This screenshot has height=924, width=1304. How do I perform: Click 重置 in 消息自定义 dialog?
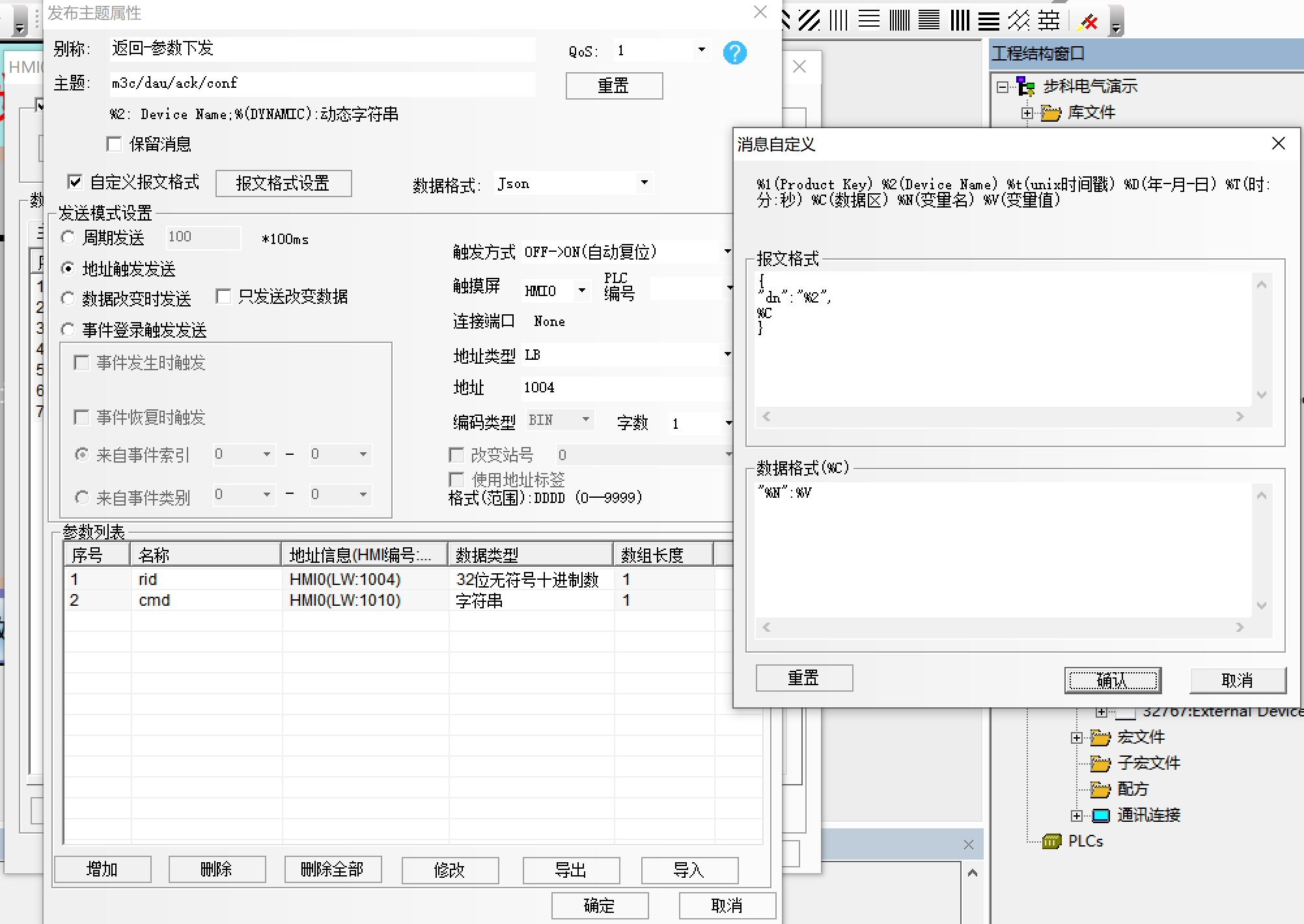pyautogui.click(x=804, y=678)
